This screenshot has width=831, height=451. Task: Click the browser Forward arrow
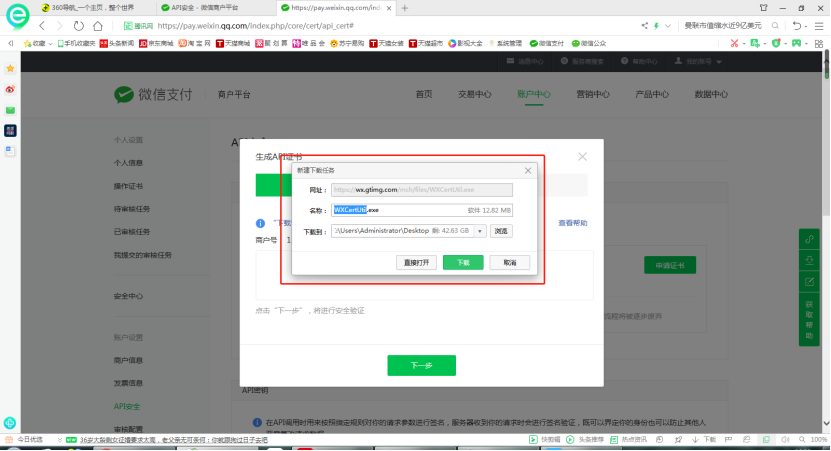[59, 25]
